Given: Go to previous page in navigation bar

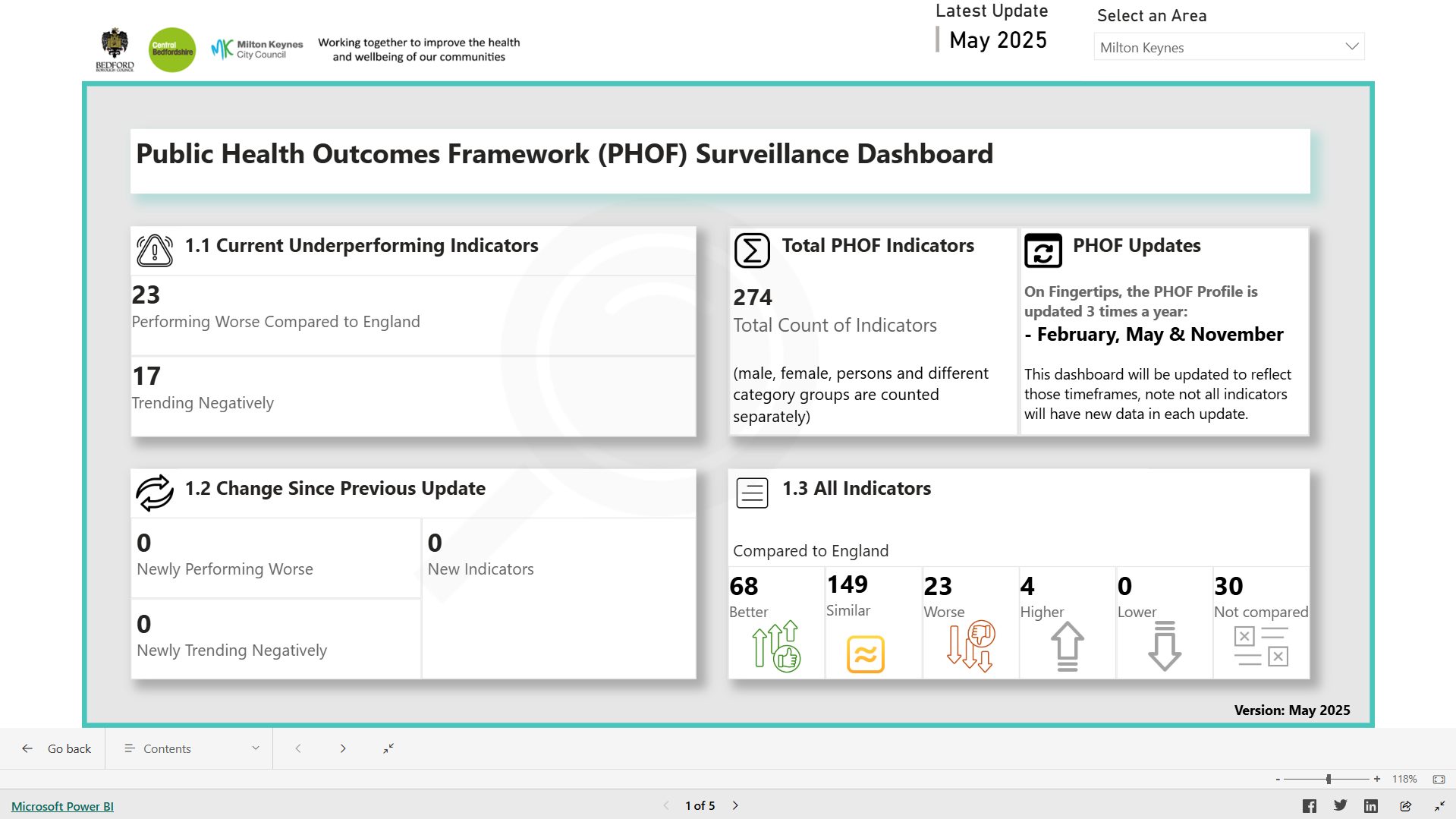Looking at the screenshot, I should (298, 748).
